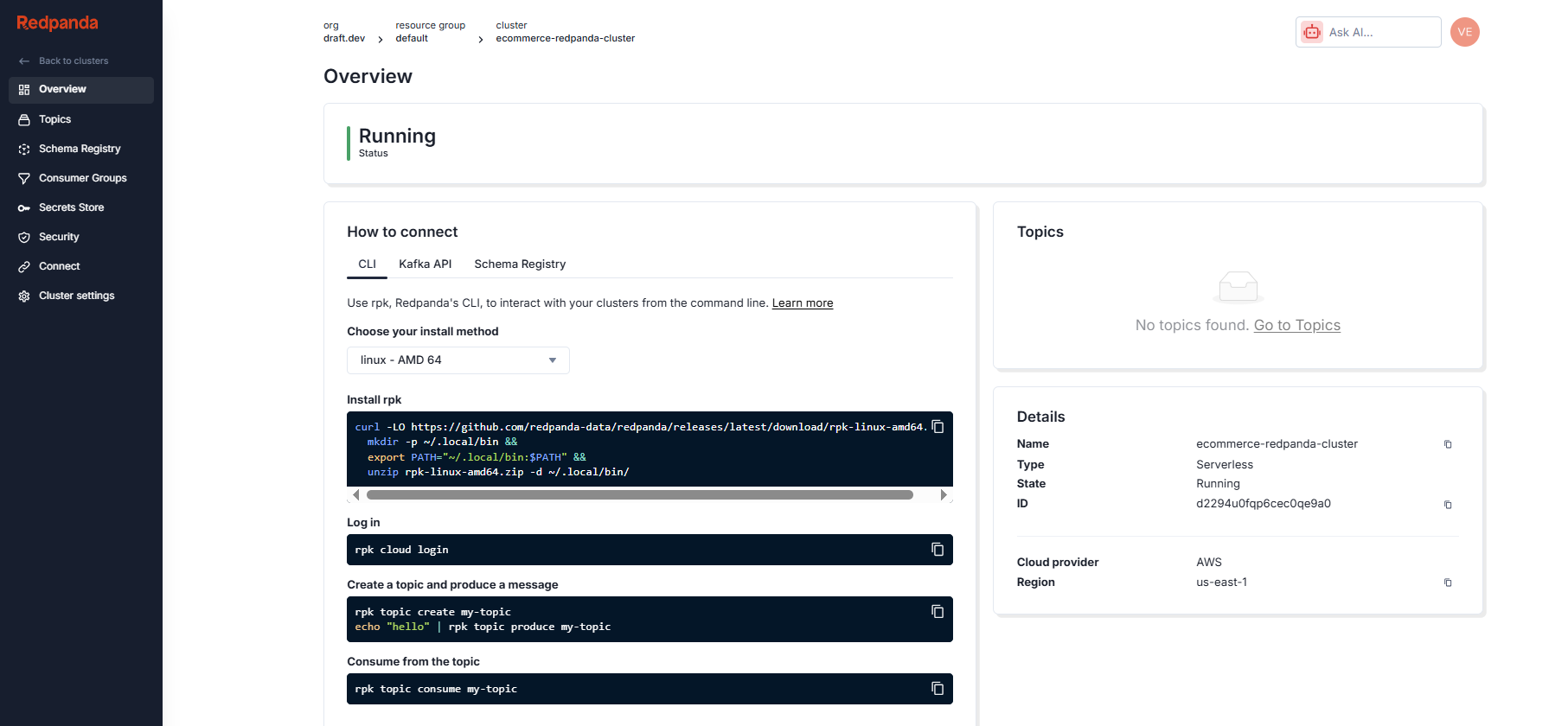1568x726 pixels.
Task: Click the Redpanda logo
Action: (57, 23)
